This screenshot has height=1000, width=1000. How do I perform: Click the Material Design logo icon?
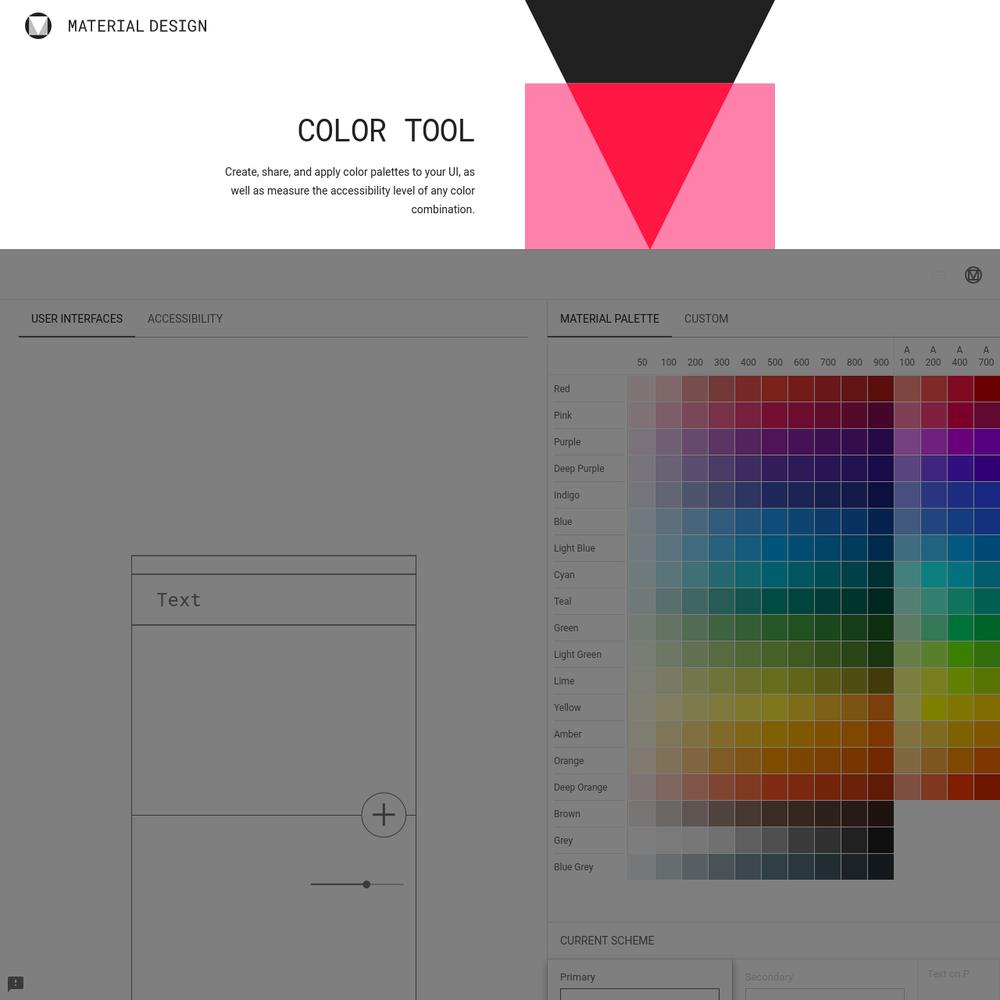[x=38, y=26]
